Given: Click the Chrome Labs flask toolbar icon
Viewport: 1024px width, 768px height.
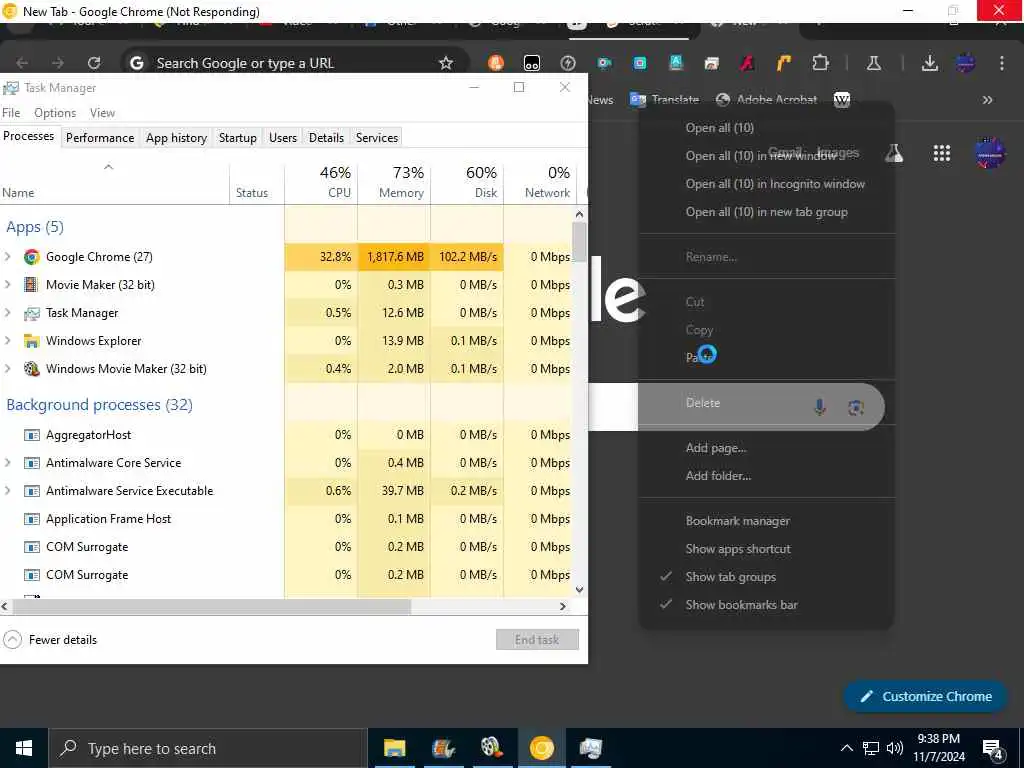Looking at the screenshot, I should 874,63.
